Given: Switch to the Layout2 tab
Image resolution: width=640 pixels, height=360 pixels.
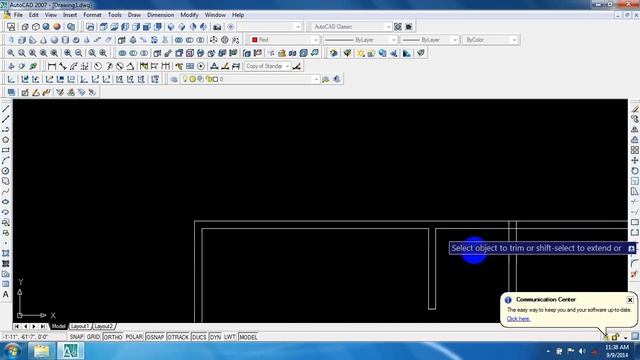Looking at the screenshot, I should coord(103,327).
